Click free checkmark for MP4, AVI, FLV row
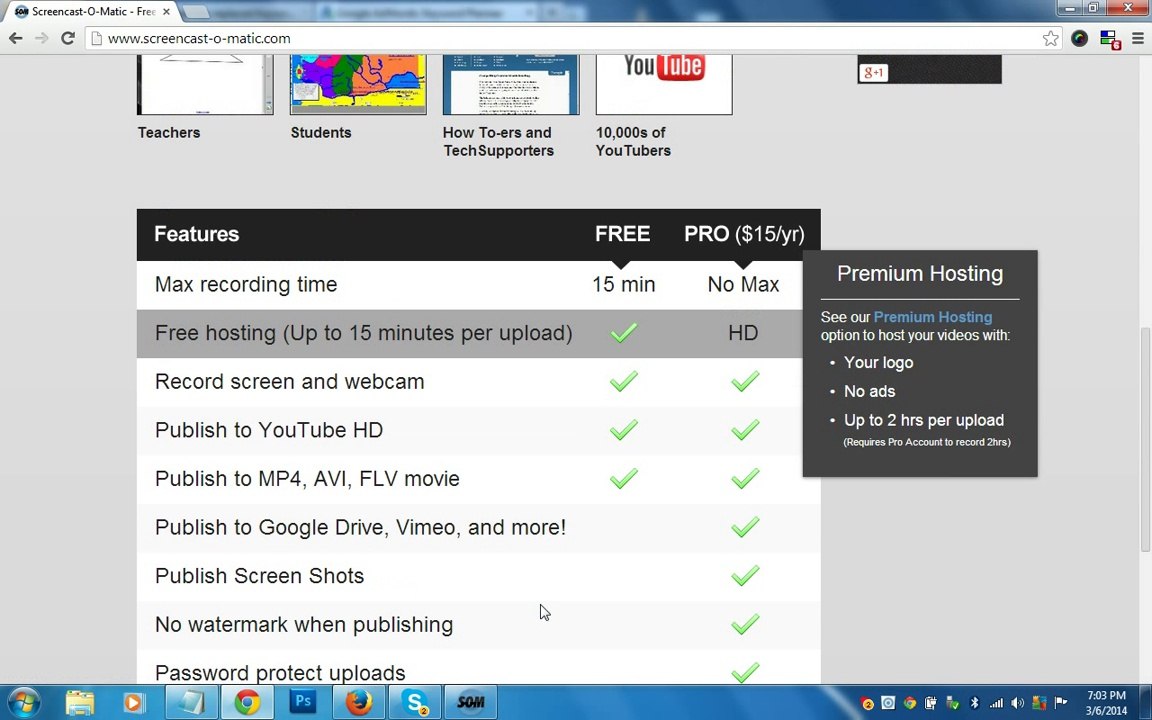Image resolution: width=1152 pixels, height=720 pixels. click(x=623, y=478)
